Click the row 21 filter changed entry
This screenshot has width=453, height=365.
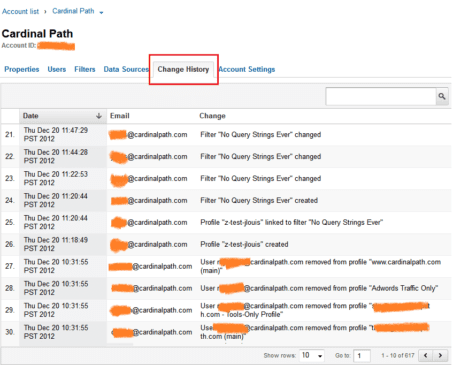tap(261, 135)
